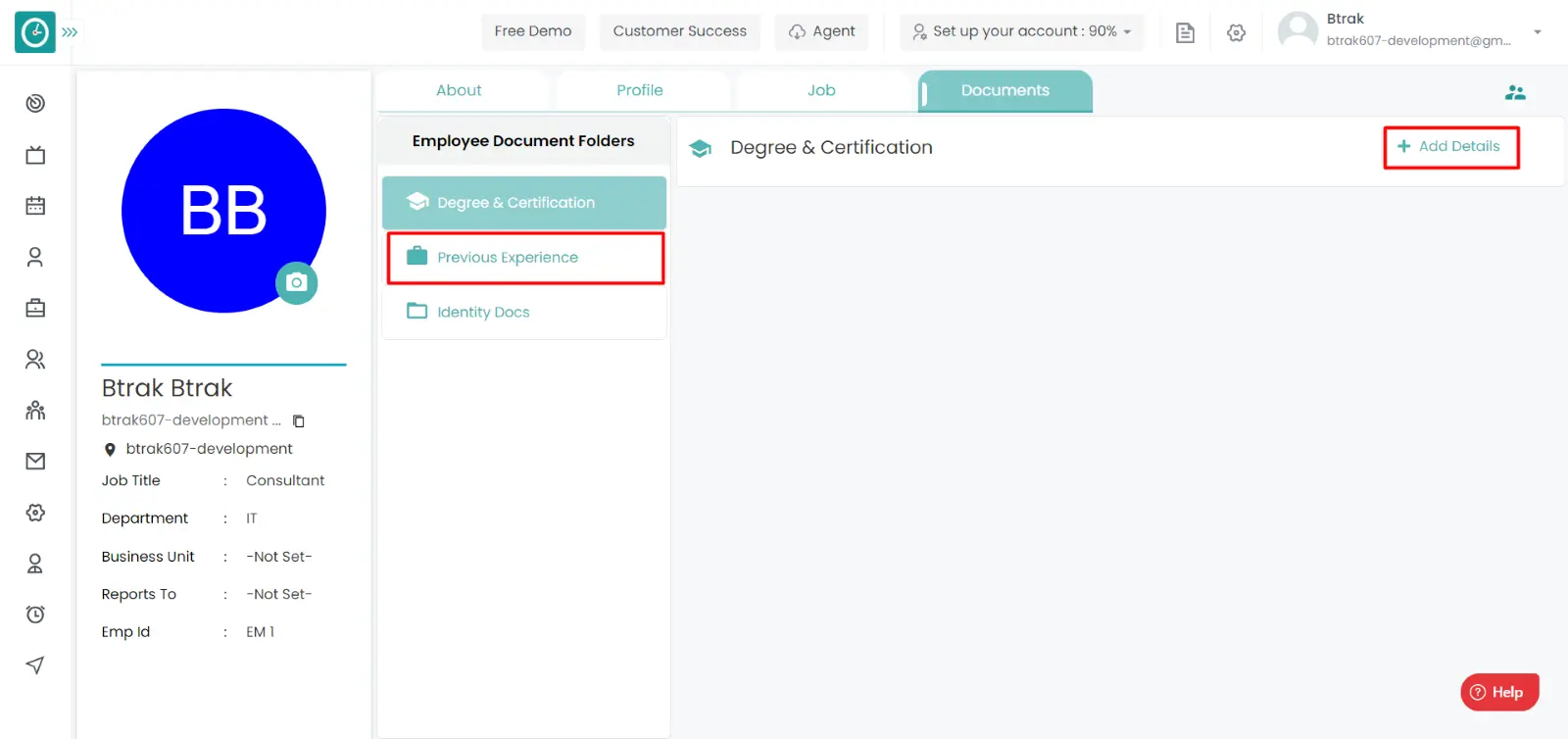Click the Free Demo button

(x=533, y=31)
